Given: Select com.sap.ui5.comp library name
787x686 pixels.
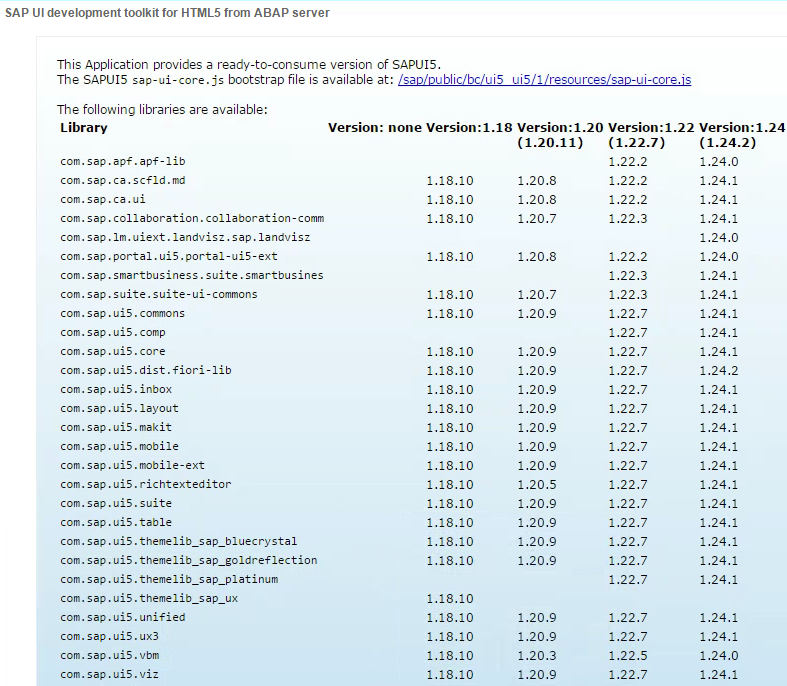Looking at the screenshot, I should [112, 333].
